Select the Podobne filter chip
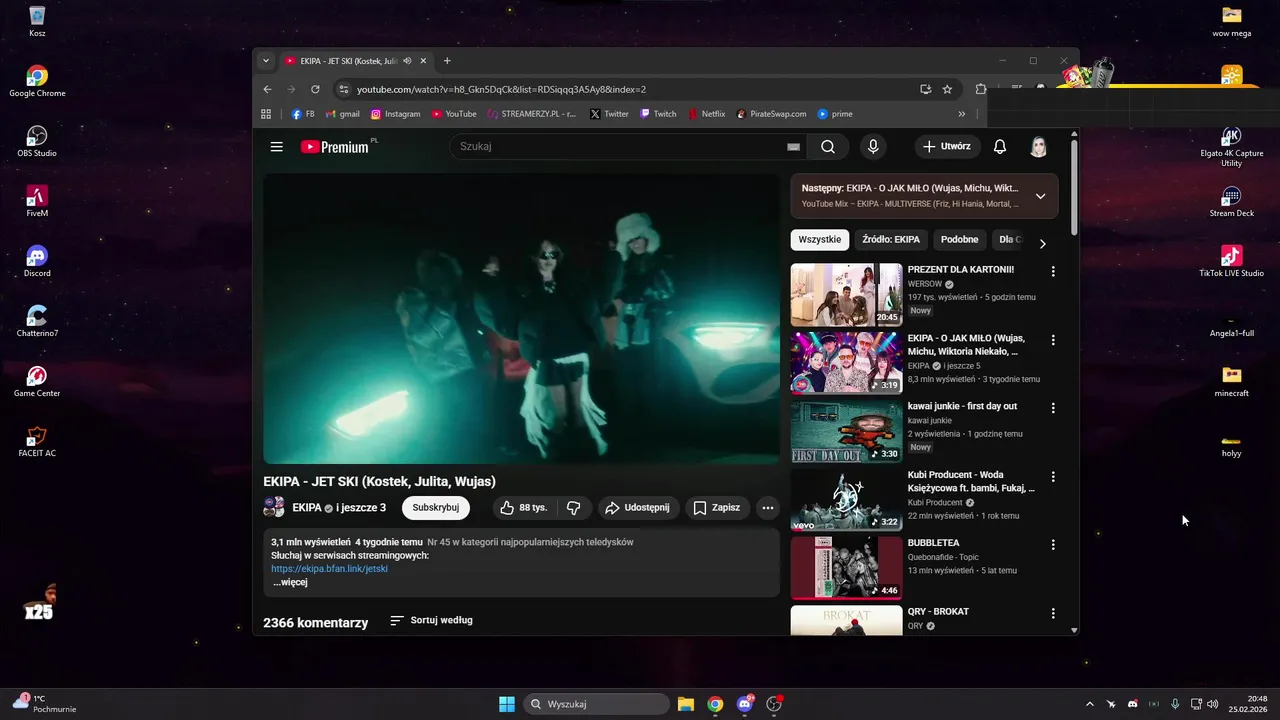Viewport: 1280px width, 720px height. point(960,240)
